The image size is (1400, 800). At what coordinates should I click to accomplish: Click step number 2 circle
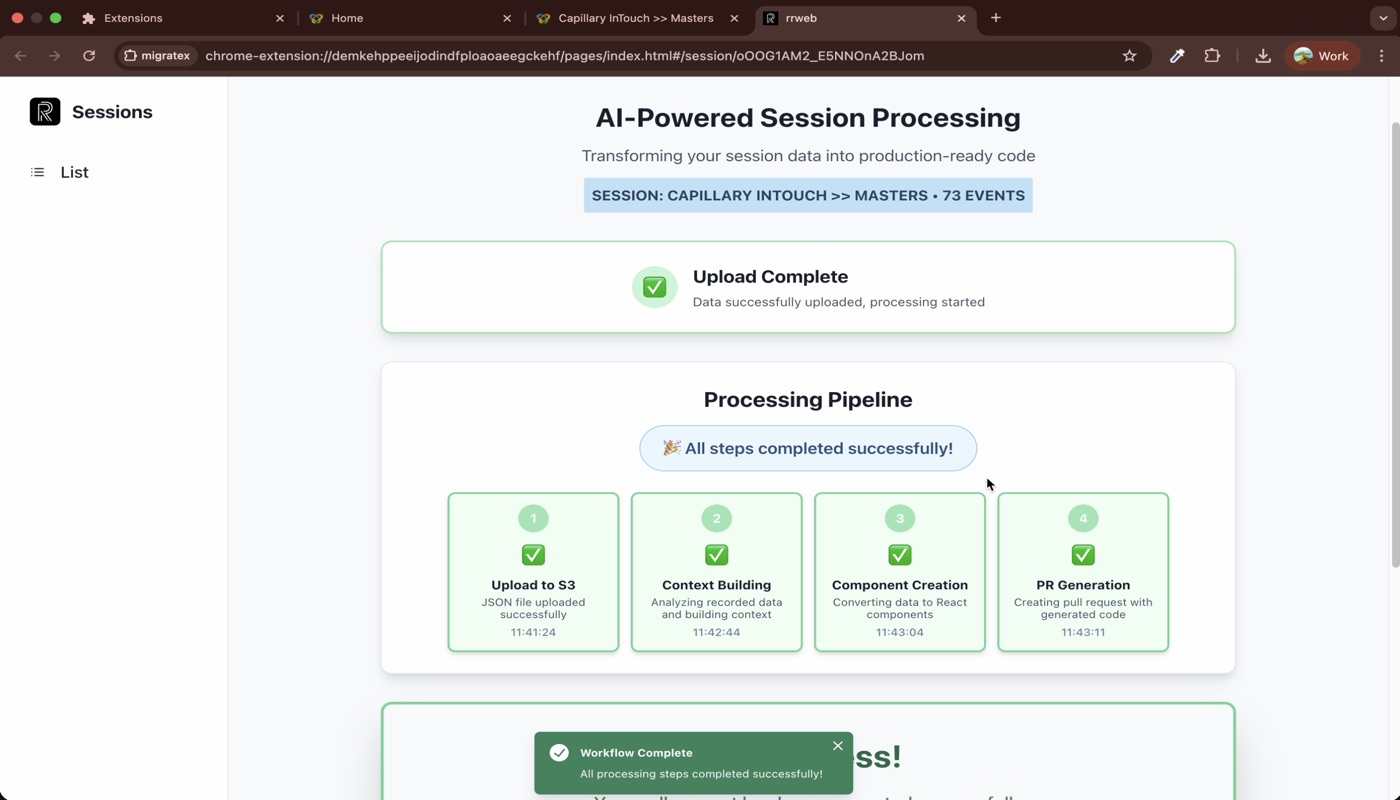(716, 518)
